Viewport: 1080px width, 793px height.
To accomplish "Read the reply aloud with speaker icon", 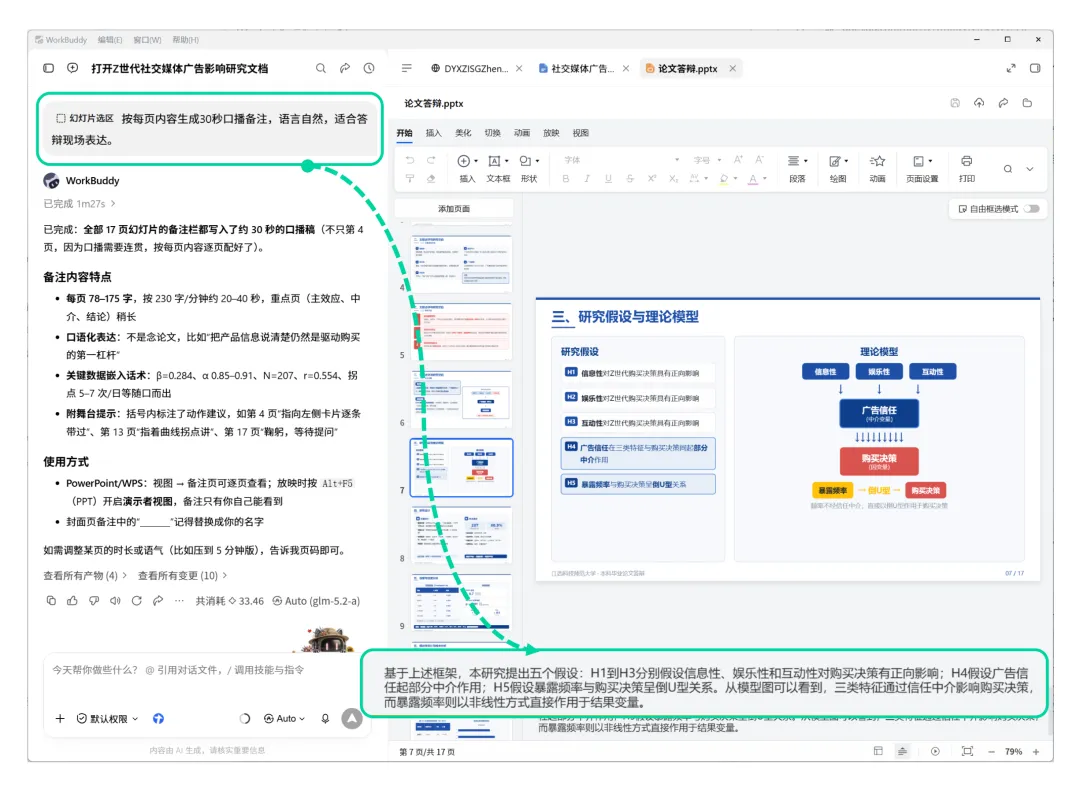I will pyautogui.click(x=115, y=601).
